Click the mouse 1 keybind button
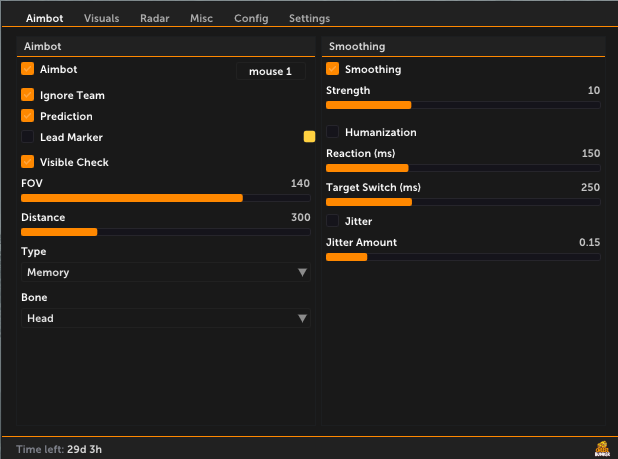618x459 pixels. pos(271,71)
